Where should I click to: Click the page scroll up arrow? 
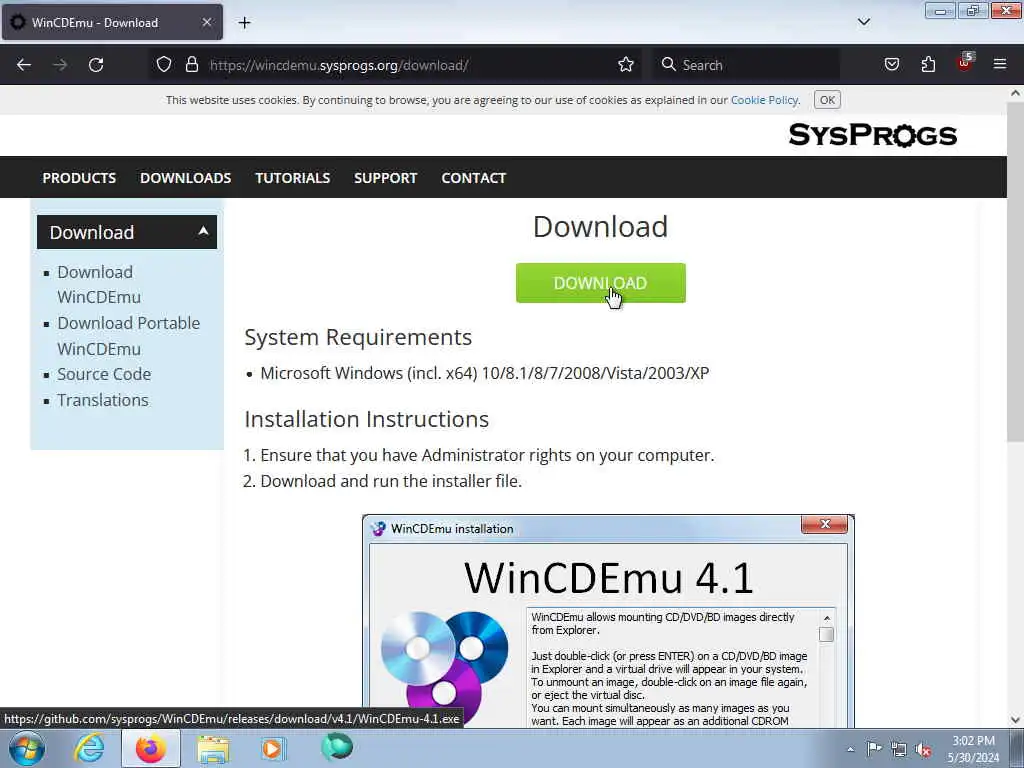(1015, 93)
